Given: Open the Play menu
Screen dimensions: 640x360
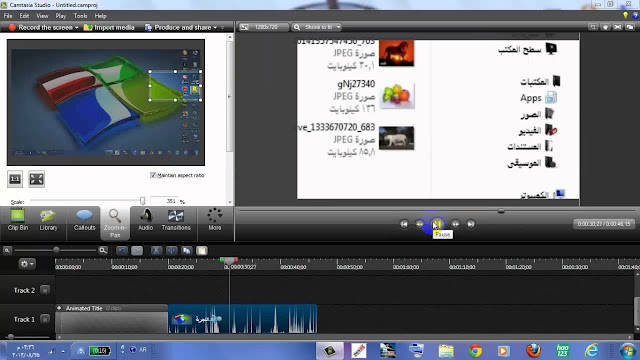Looking at the screenshot, I should 61,16.
